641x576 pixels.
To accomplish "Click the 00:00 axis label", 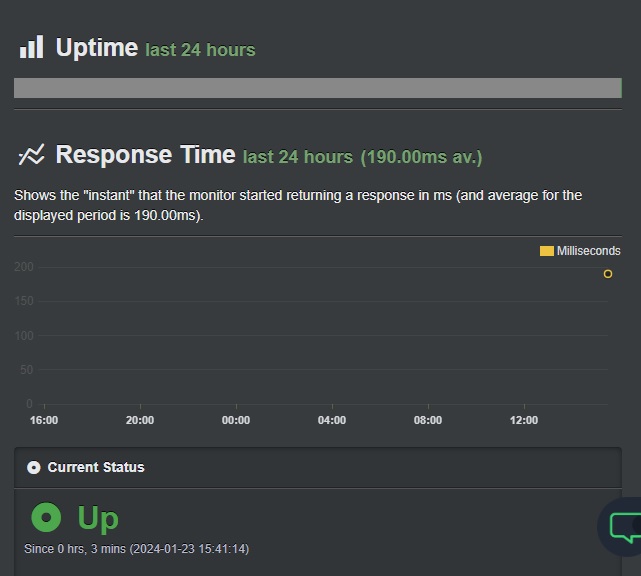I will (x=236, y=420).
